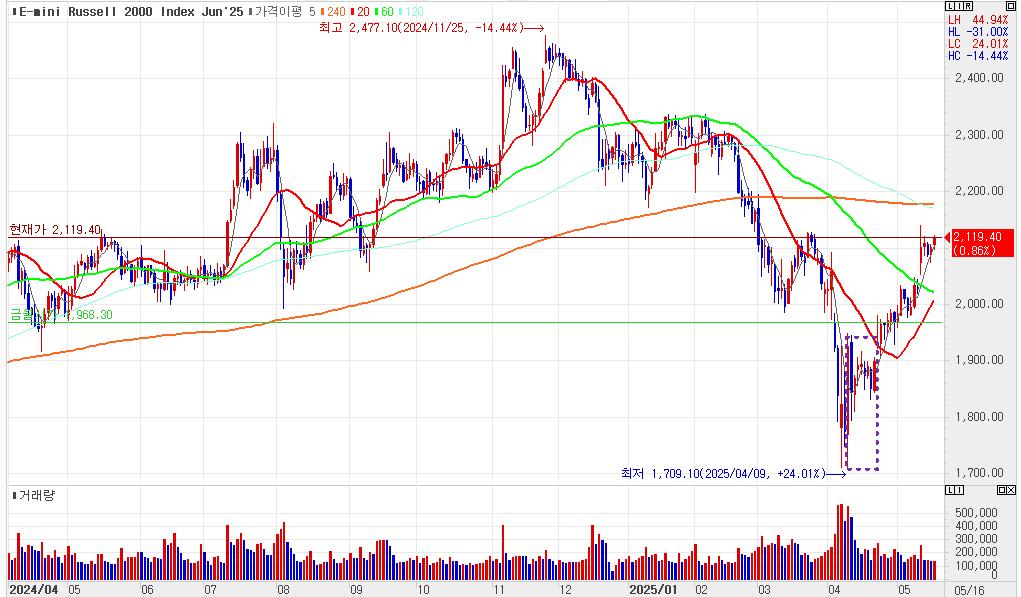Click the L button in the volume panel
The height and width of the screenshot is (597, 1021).
pyautogui.click(x=950, y=489)
